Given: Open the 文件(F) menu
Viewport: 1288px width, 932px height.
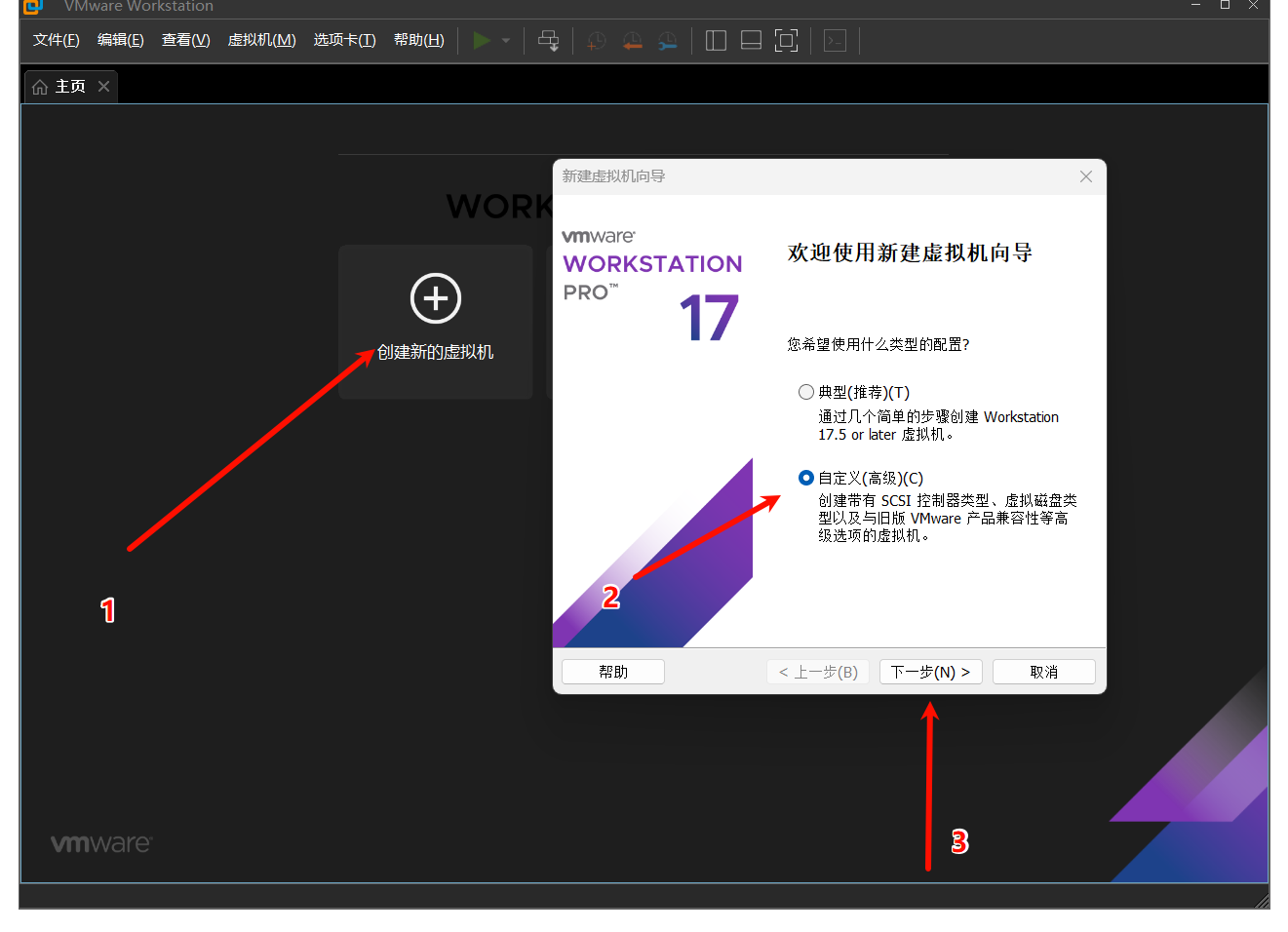Looking at the screenshot, I should tap(57, 40).
